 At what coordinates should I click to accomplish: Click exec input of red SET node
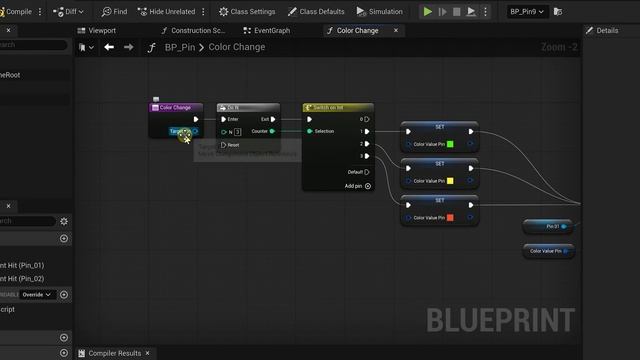tap(408, 205)
